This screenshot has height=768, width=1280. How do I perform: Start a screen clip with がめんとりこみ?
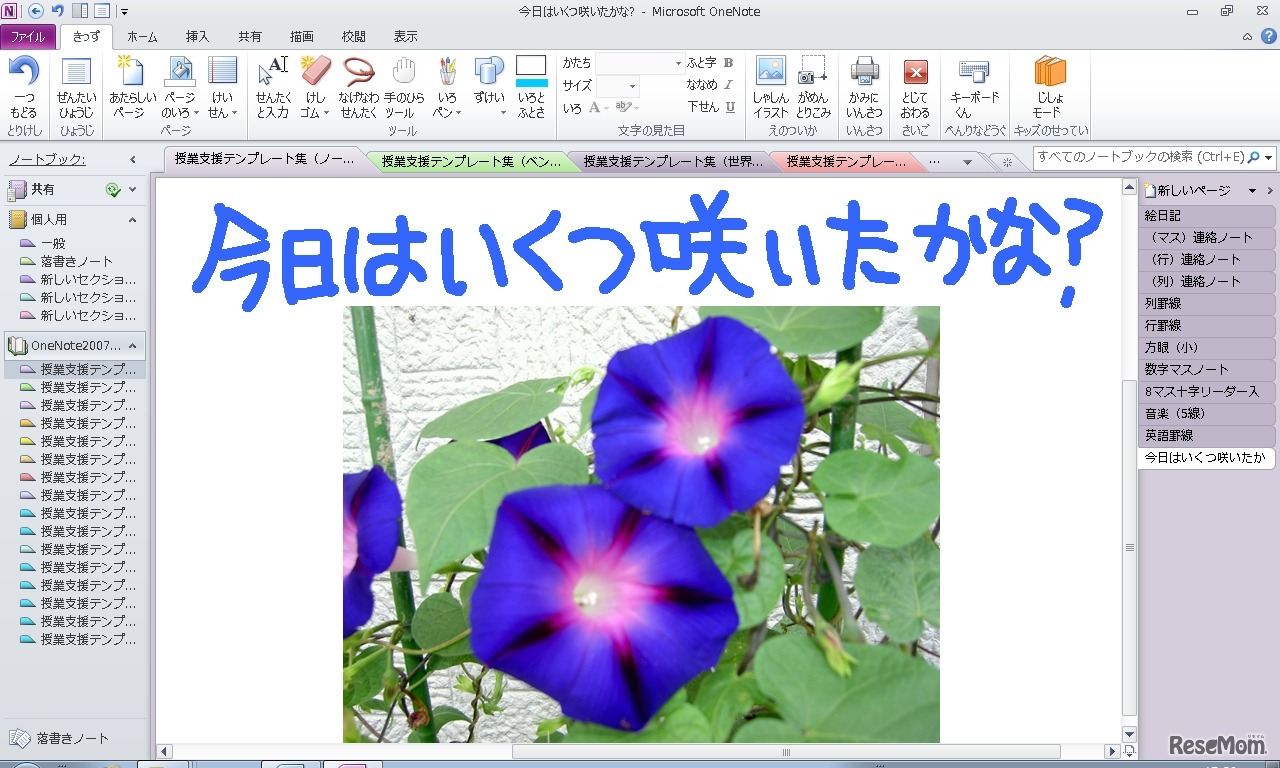click(812, 85)
